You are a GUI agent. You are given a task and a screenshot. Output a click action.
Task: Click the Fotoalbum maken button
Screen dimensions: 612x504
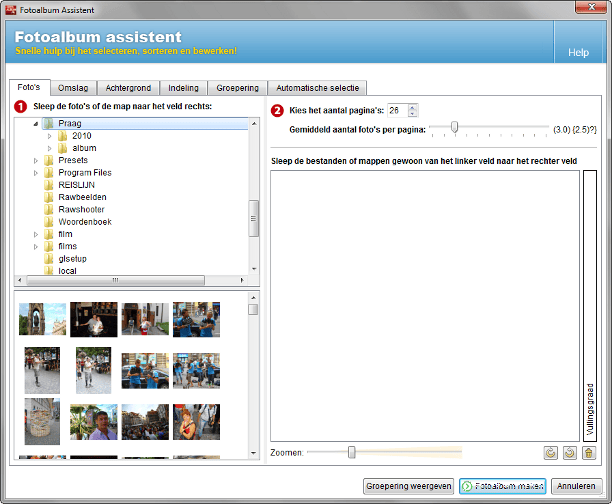point(502,486)
